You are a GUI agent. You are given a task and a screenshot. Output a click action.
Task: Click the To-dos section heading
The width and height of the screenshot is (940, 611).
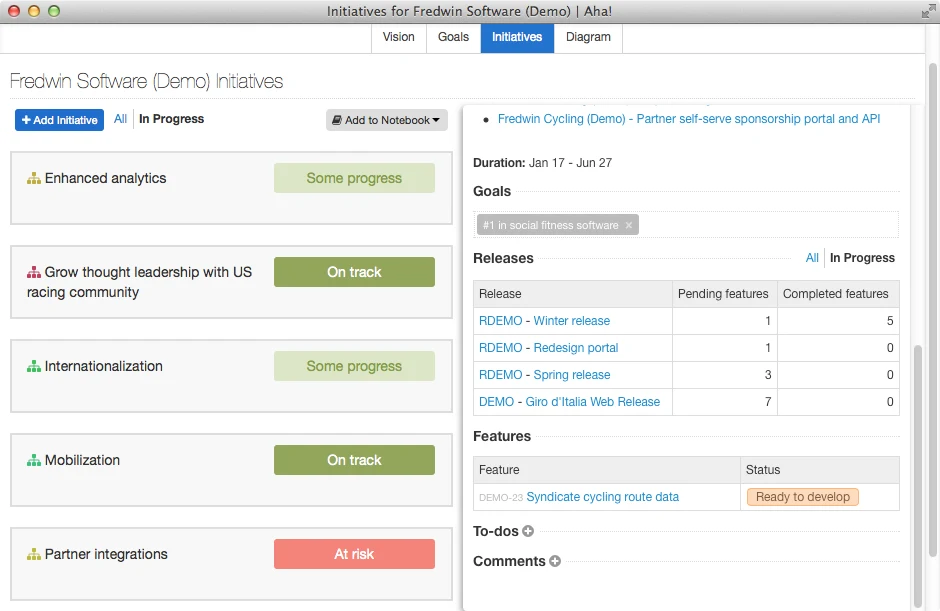point(496,531)
